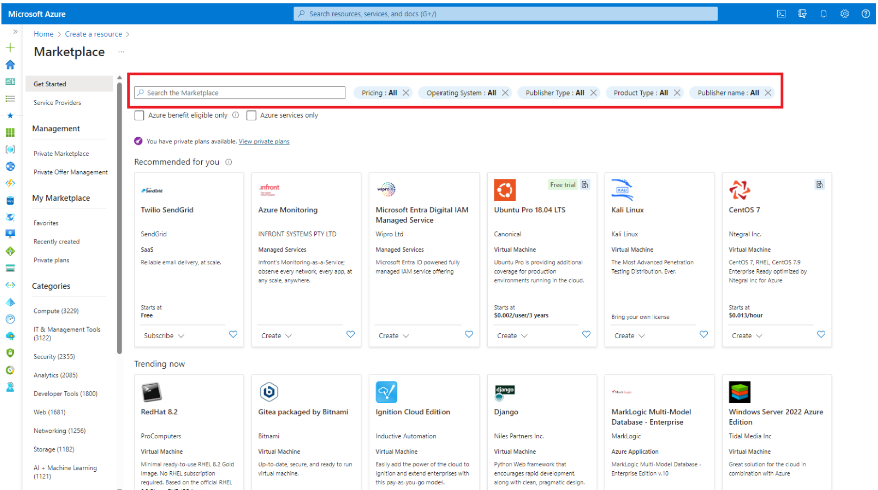Open Service Providers menu item
This screenshot has width=878, height=490.
pos(57,102)
